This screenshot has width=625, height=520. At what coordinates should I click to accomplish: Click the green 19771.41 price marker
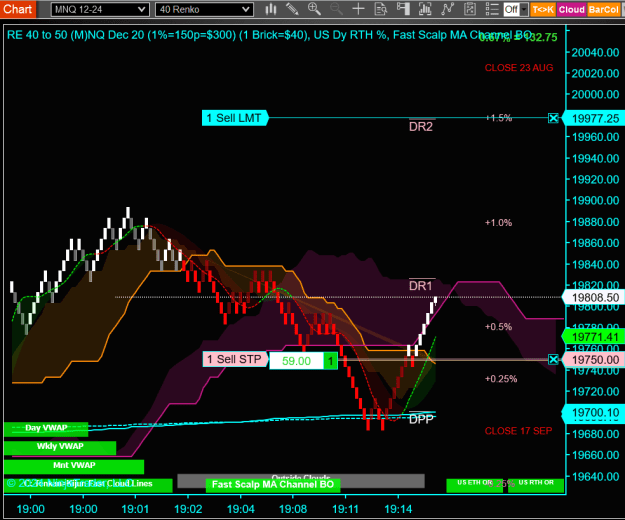pyautogui.click(x=594, y=337)
